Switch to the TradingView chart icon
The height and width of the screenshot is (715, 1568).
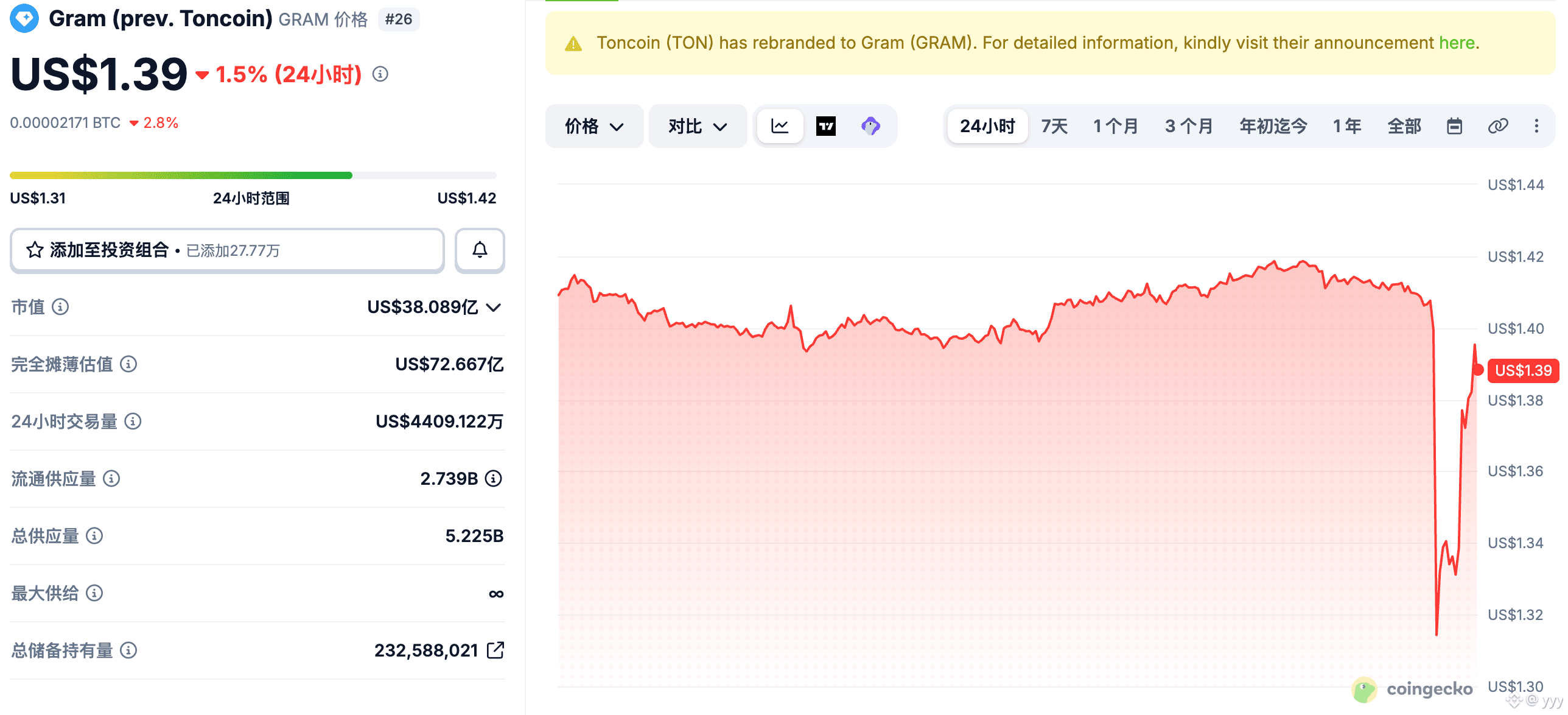(x=825, y=126)
